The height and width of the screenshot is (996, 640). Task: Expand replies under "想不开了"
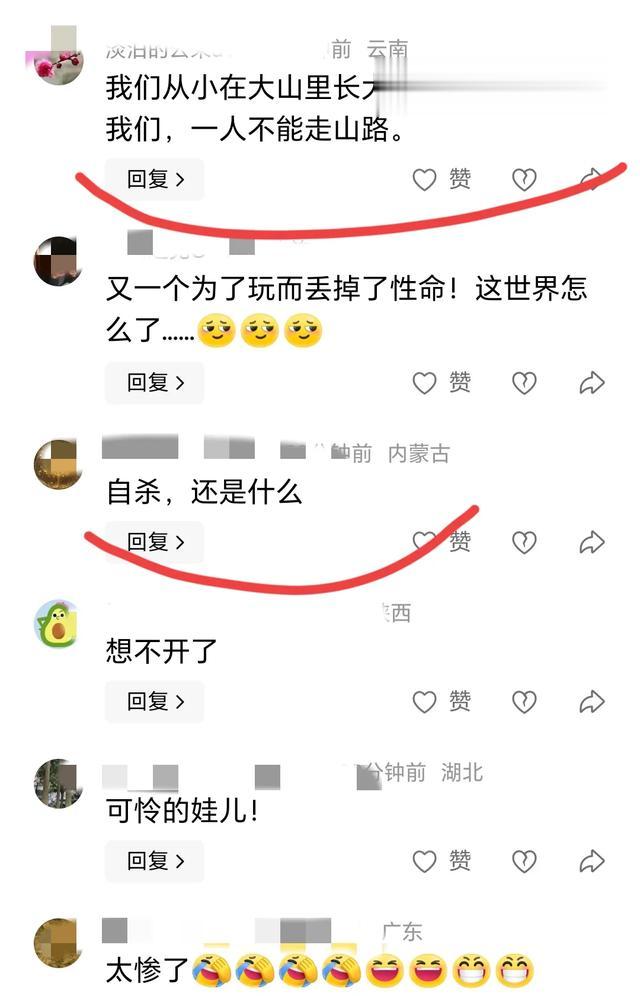click(154, 701)
